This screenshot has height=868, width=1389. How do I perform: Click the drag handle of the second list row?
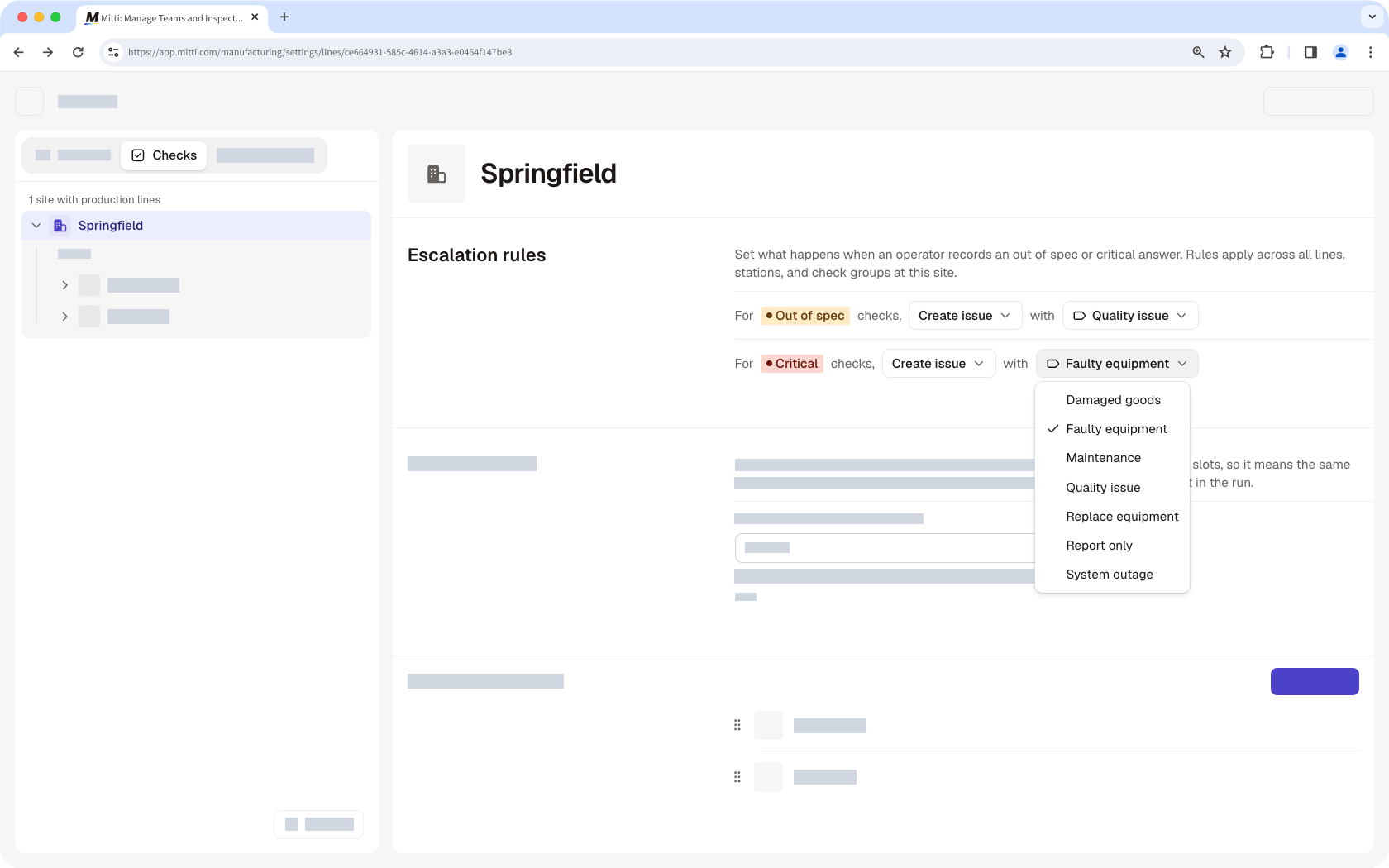pyautogui.click(x=737, y=777)
